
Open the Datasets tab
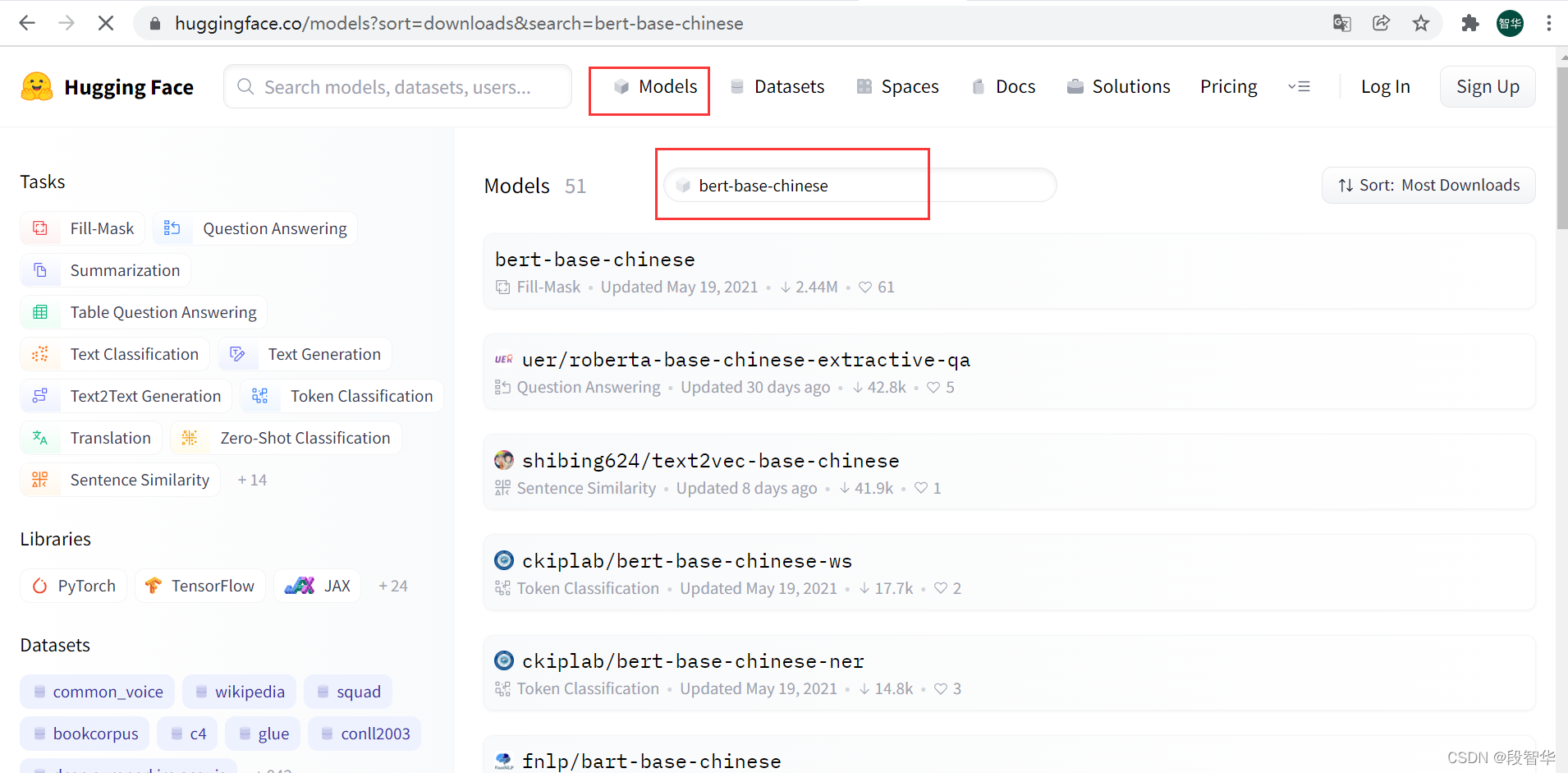pyautogui.click(x=777, y=86)
